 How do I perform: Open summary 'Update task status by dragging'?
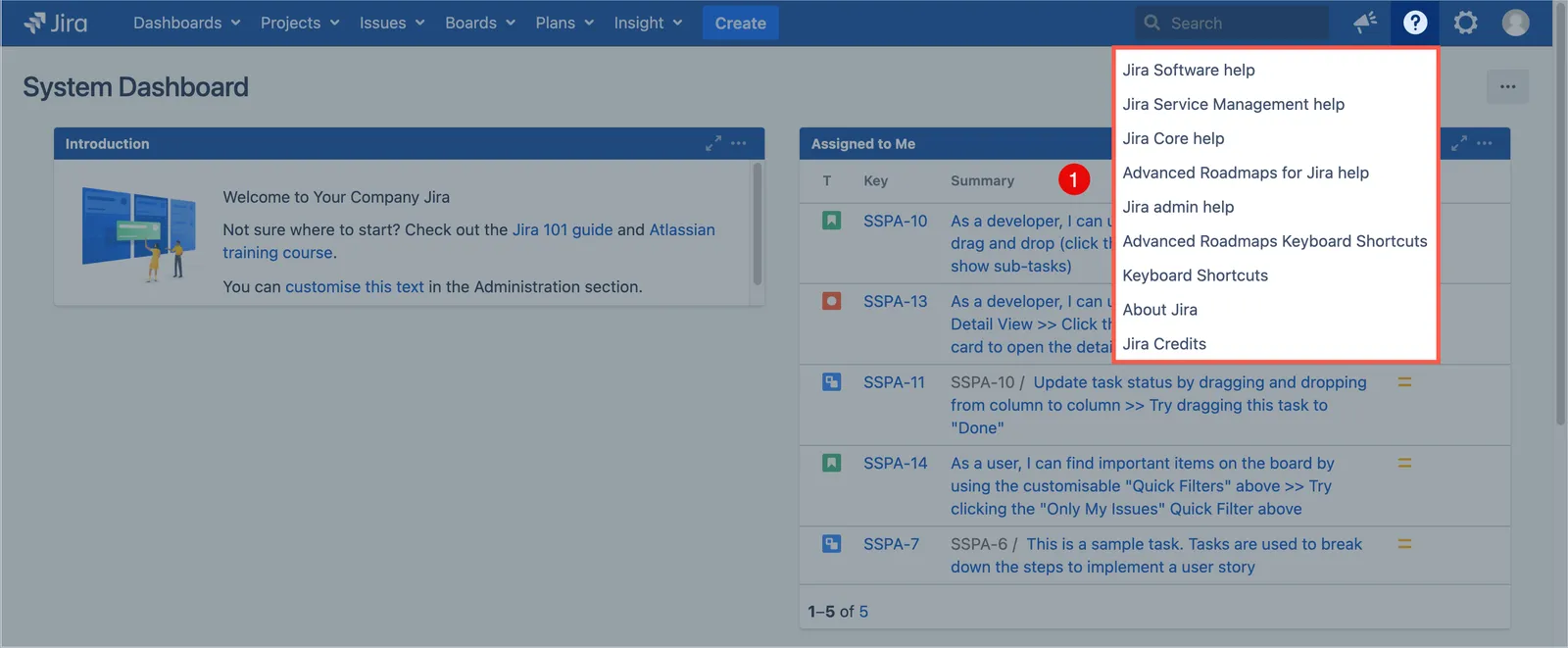1158,405
